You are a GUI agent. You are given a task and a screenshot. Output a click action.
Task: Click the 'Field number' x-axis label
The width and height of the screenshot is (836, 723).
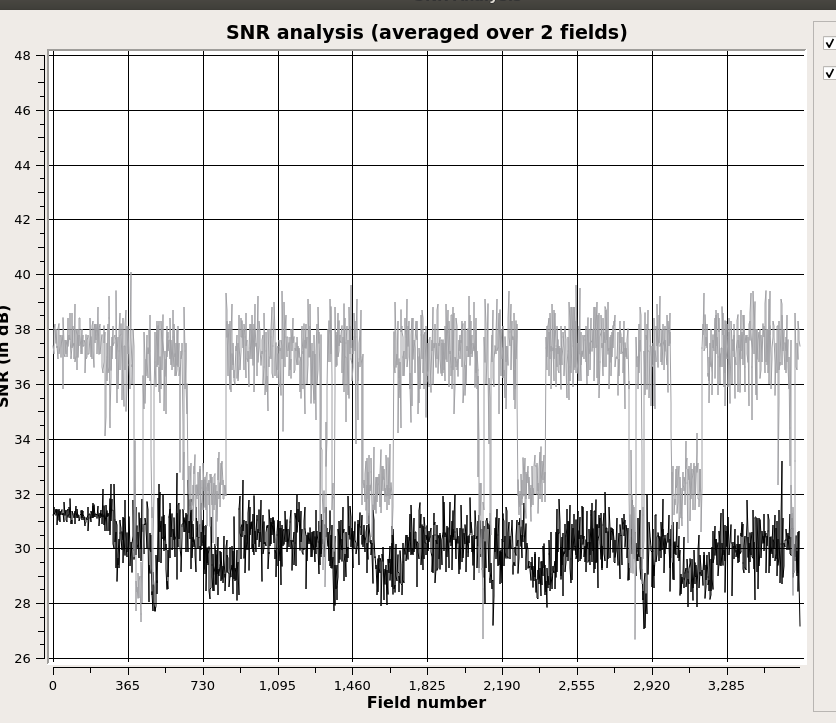(x=426, y=702)
